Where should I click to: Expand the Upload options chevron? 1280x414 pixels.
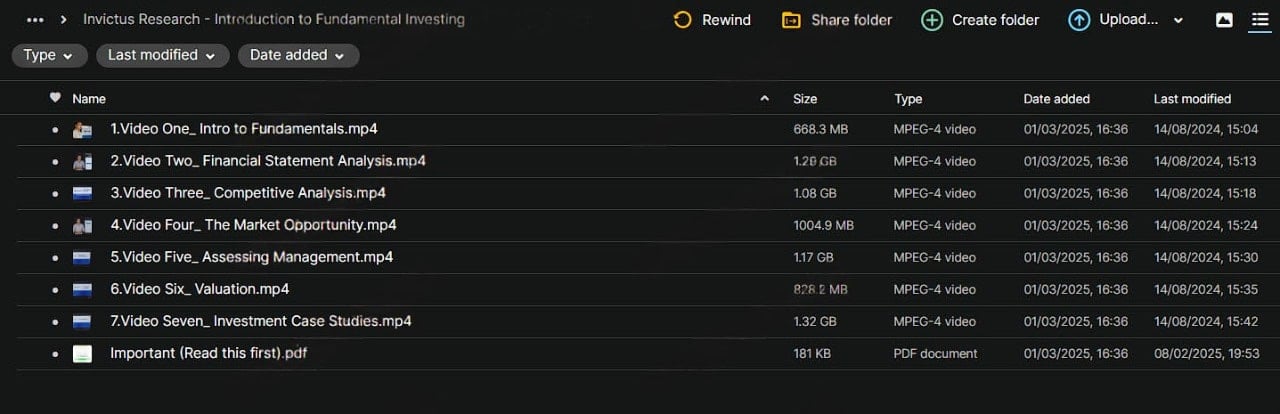[1177, 21]
